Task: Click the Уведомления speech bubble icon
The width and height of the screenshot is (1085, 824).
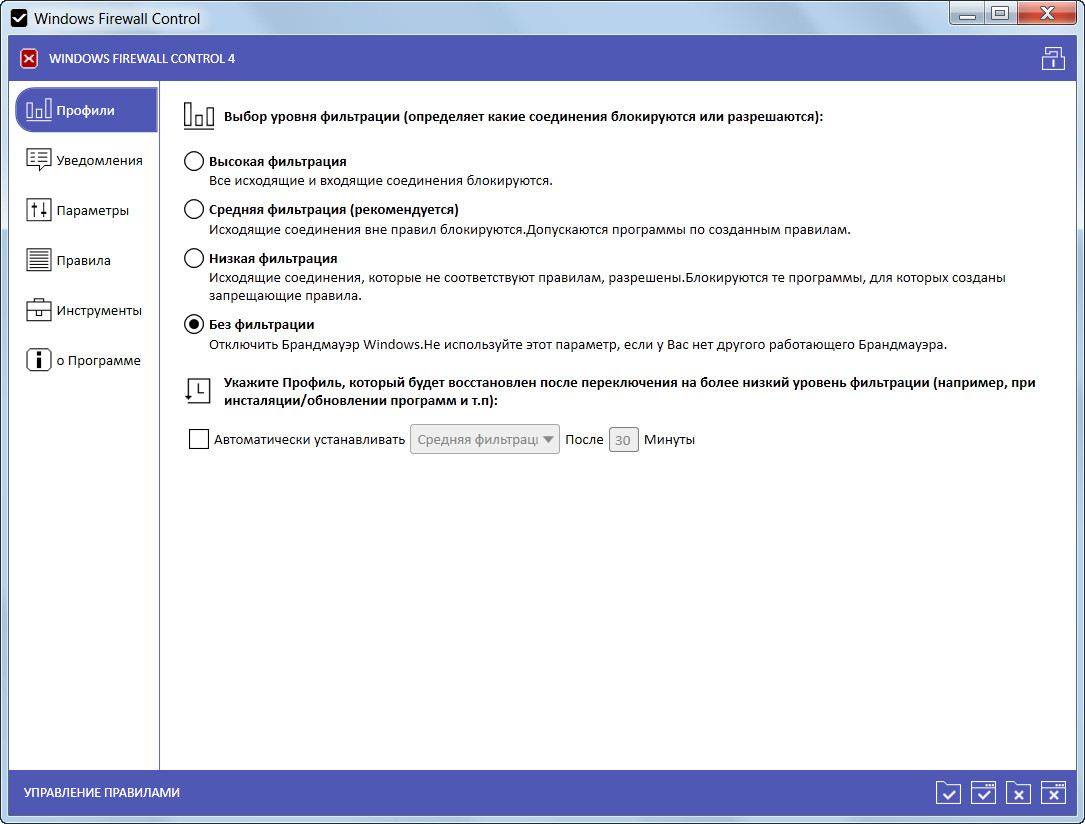Action: (38, 160)
